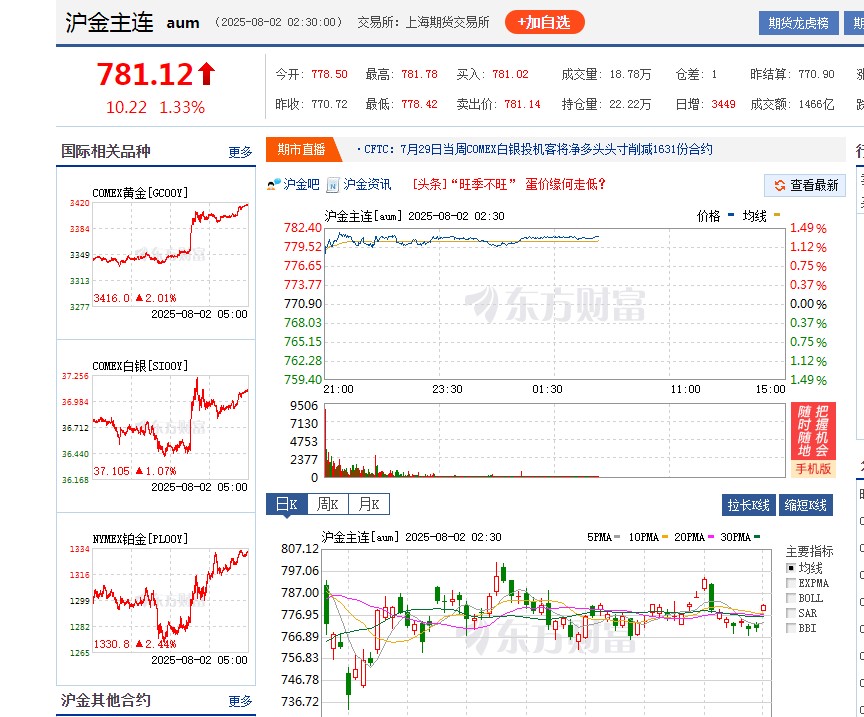Switch to the 月K tab
The width and height of the screenshot is (864, 717).
pos(368,505)
